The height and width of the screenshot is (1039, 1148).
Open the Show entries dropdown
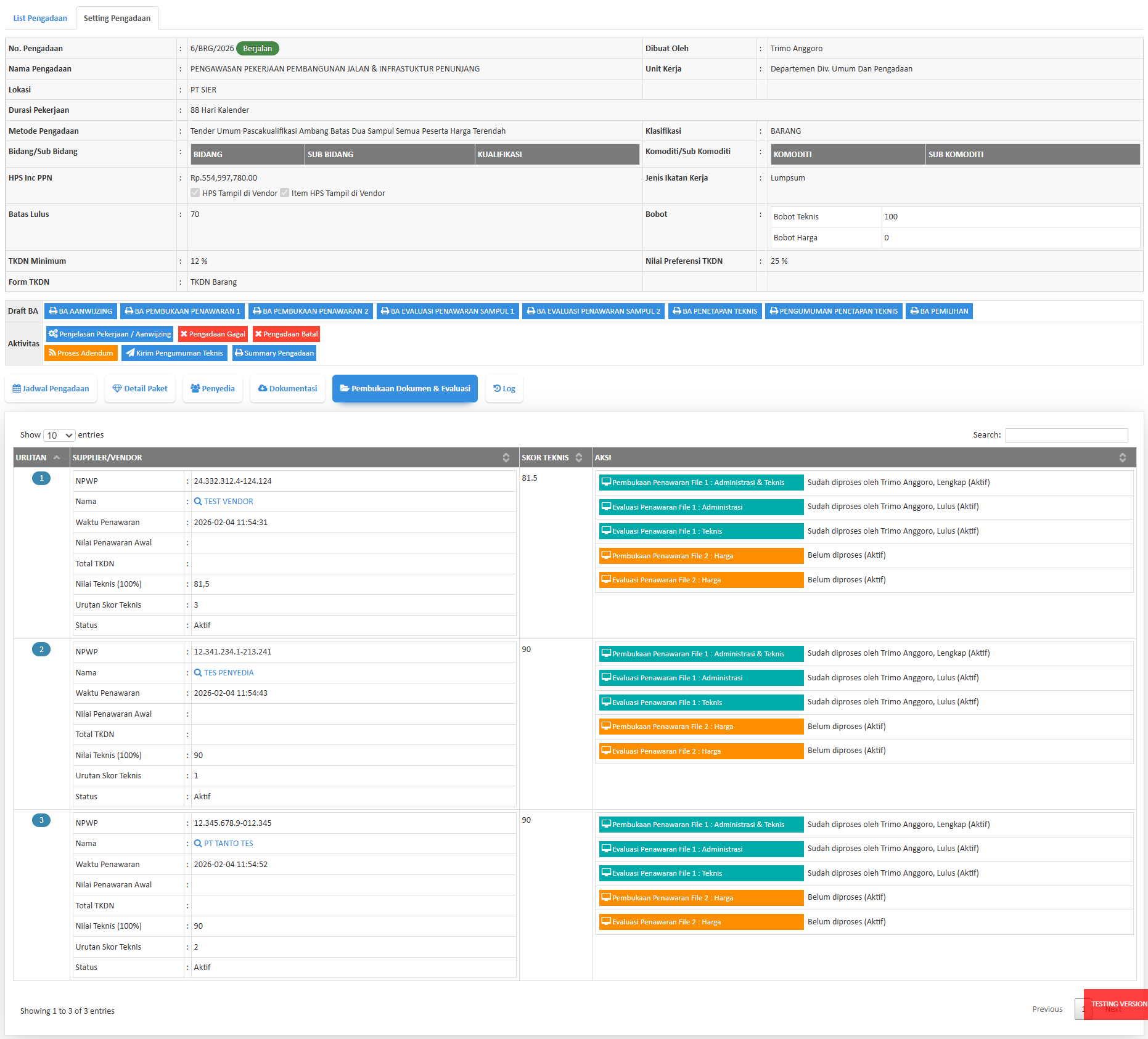(x=59, y=436)
